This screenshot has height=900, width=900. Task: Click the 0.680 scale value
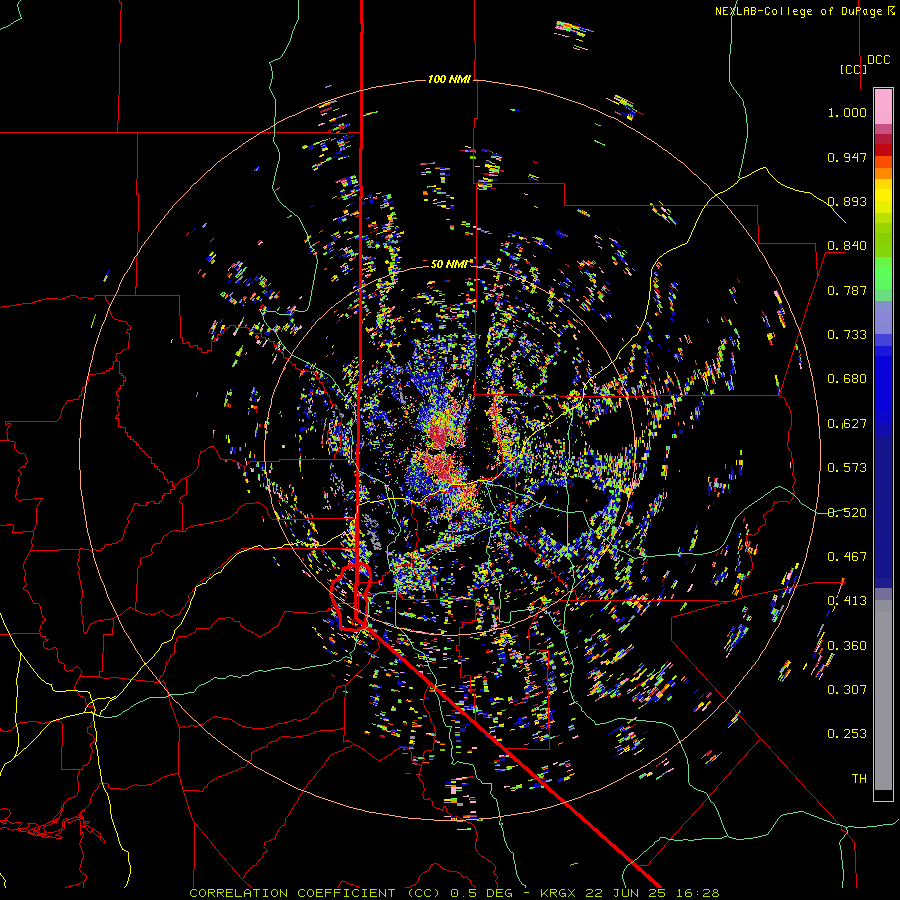click(x=847, y=379)
